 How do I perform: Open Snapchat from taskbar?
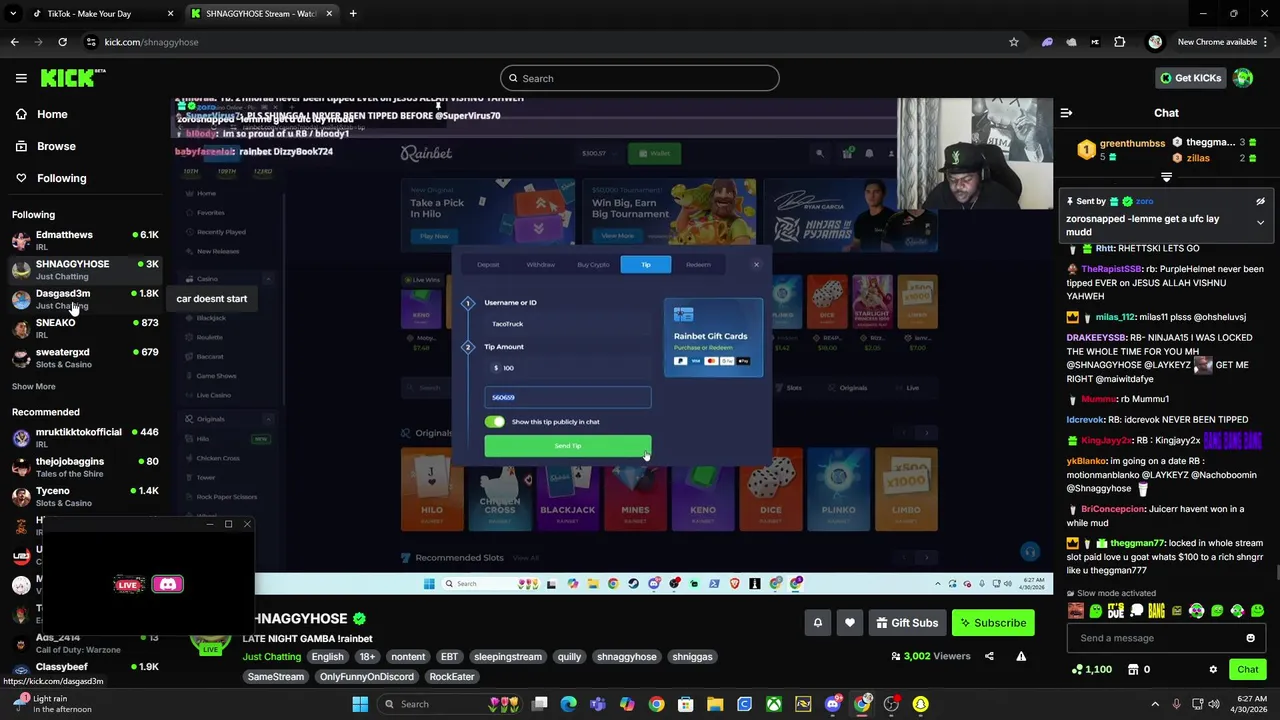(x=920, y=704)
